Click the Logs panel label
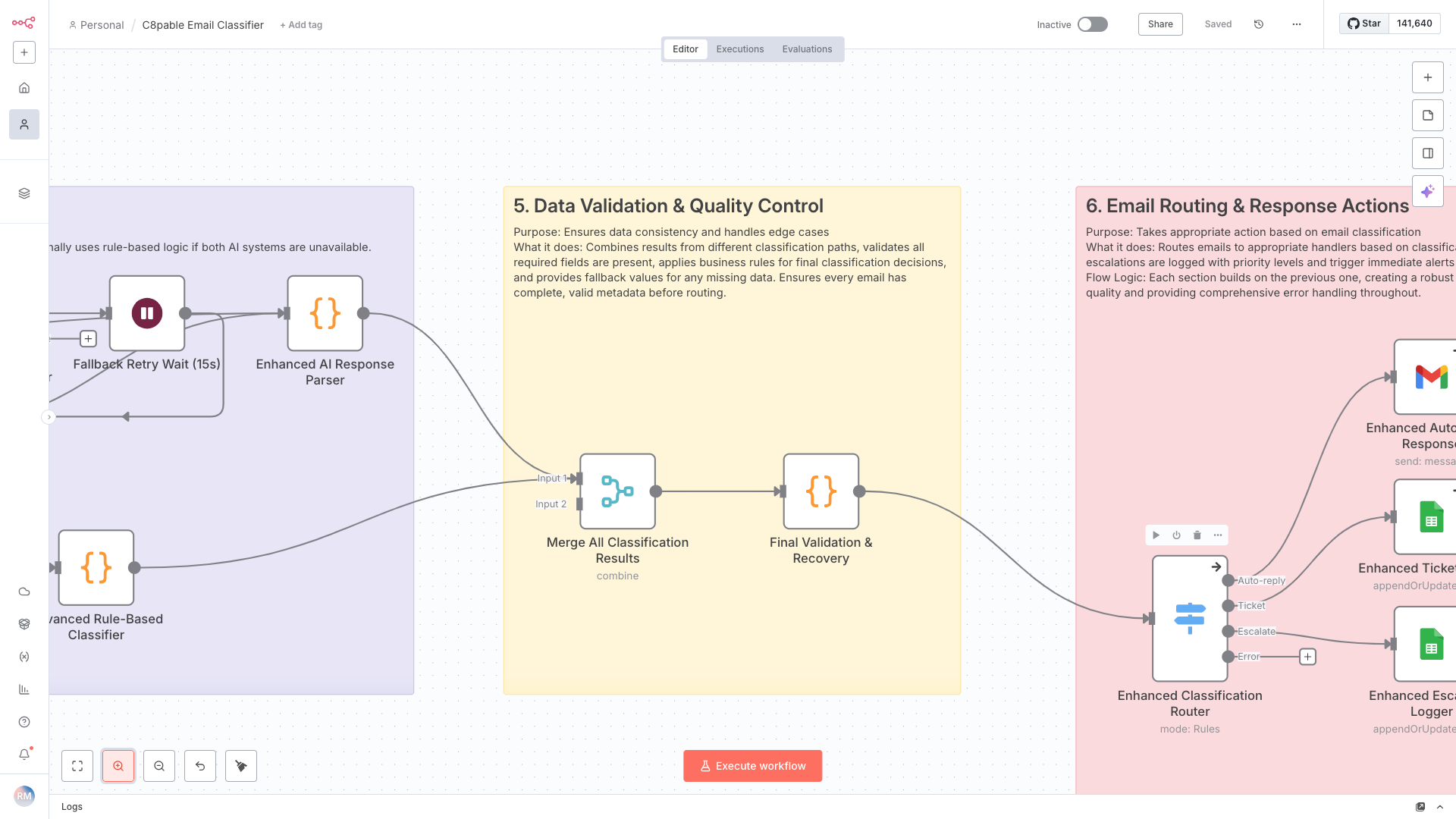1456x819 pixels. point(72,807)
